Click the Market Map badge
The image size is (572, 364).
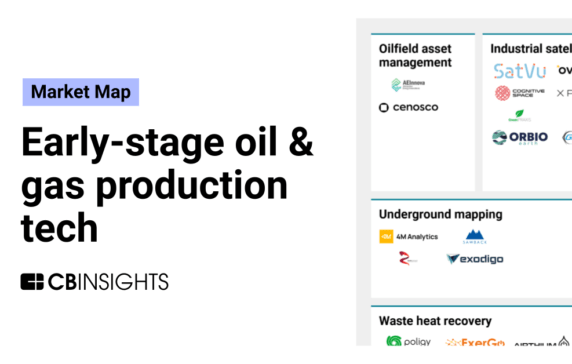pyautogui.click(x=81, y=92)
